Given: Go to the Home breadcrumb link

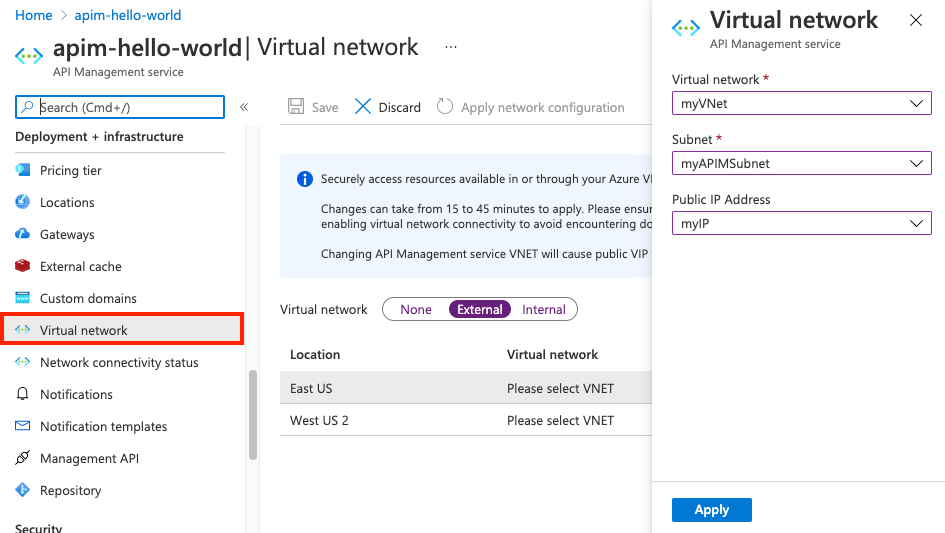Looking at the screenshot, I should (x=34, y=16).
